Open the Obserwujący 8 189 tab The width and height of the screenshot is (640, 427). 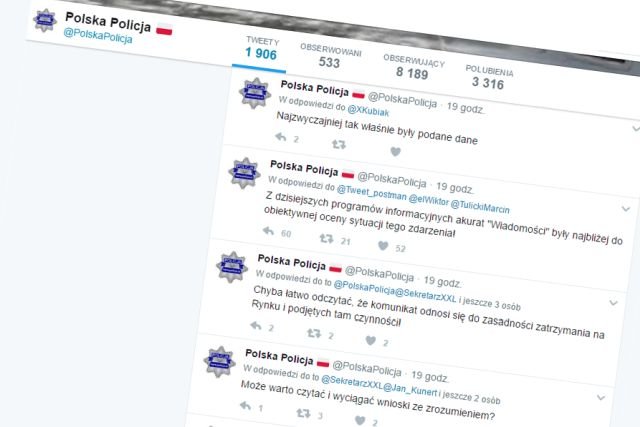[413, 67]
